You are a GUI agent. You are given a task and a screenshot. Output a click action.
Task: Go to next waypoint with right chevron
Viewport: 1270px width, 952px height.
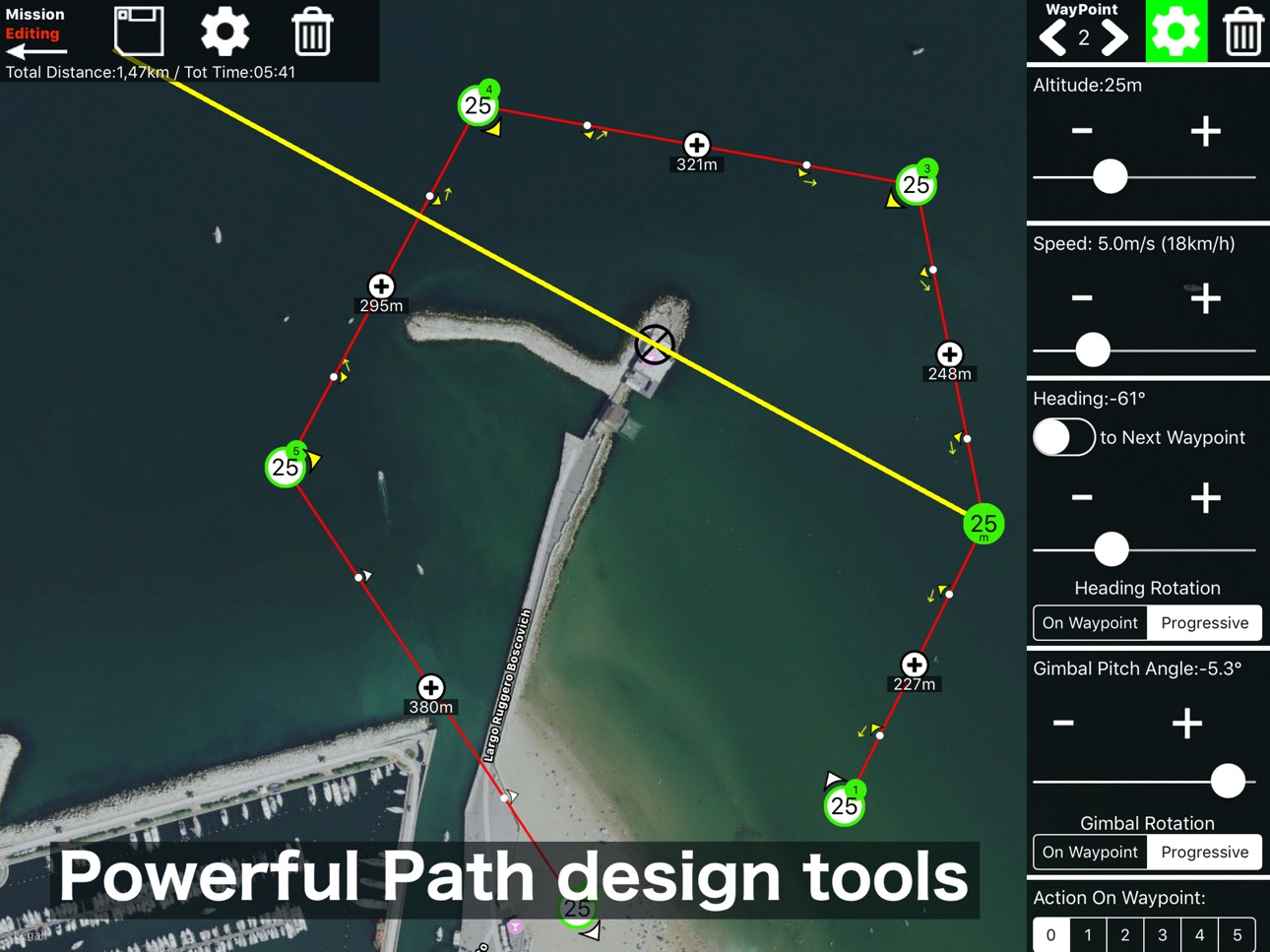(1113, 38)
